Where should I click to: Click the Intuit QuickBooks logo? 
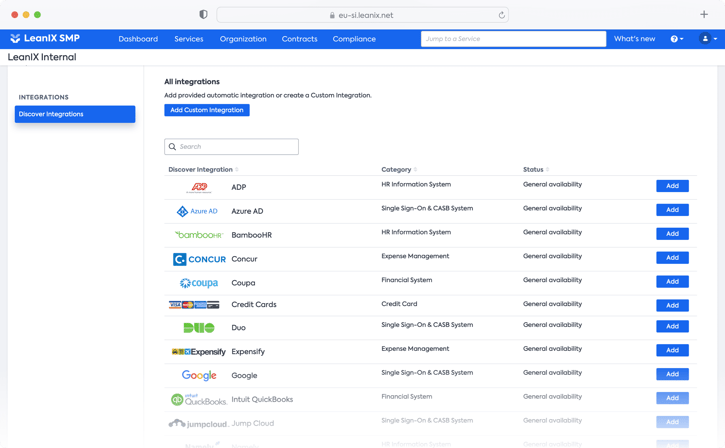(x=199, y=399)
